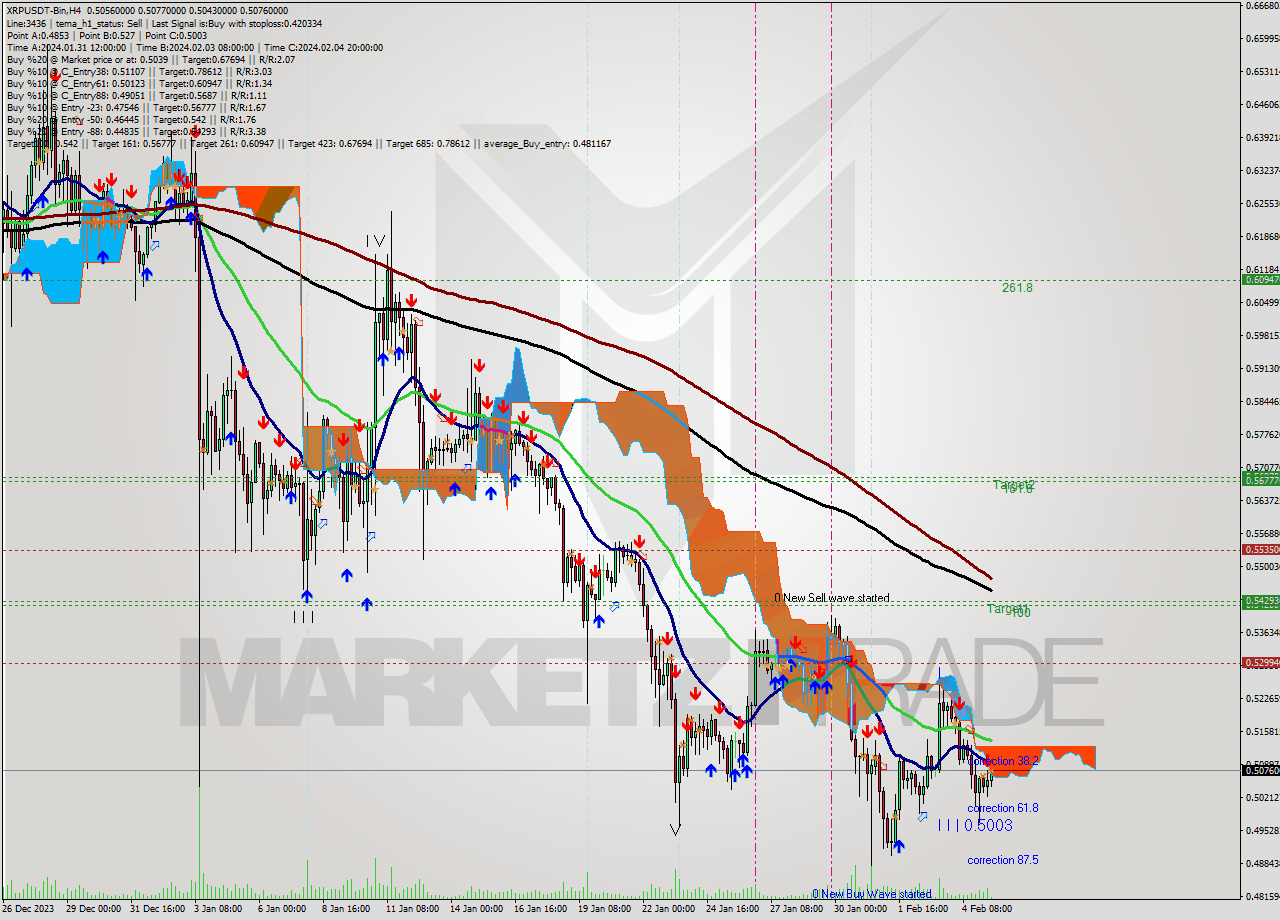The image size is (1280, 920).
Task: Click the green '261.8' fib label
Action: point(1017,287)
